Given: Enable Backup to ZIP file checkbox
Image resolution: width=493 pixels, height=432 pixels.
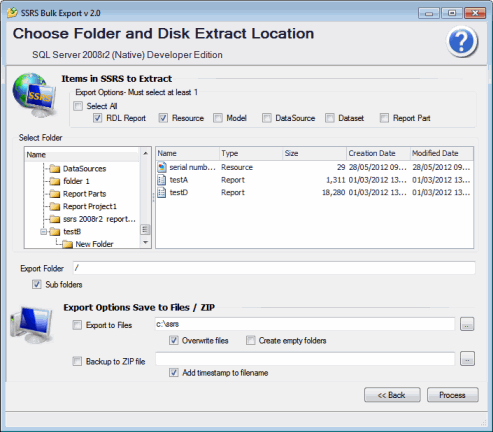Looking at the screenshot, I should [x=77, y=361].
